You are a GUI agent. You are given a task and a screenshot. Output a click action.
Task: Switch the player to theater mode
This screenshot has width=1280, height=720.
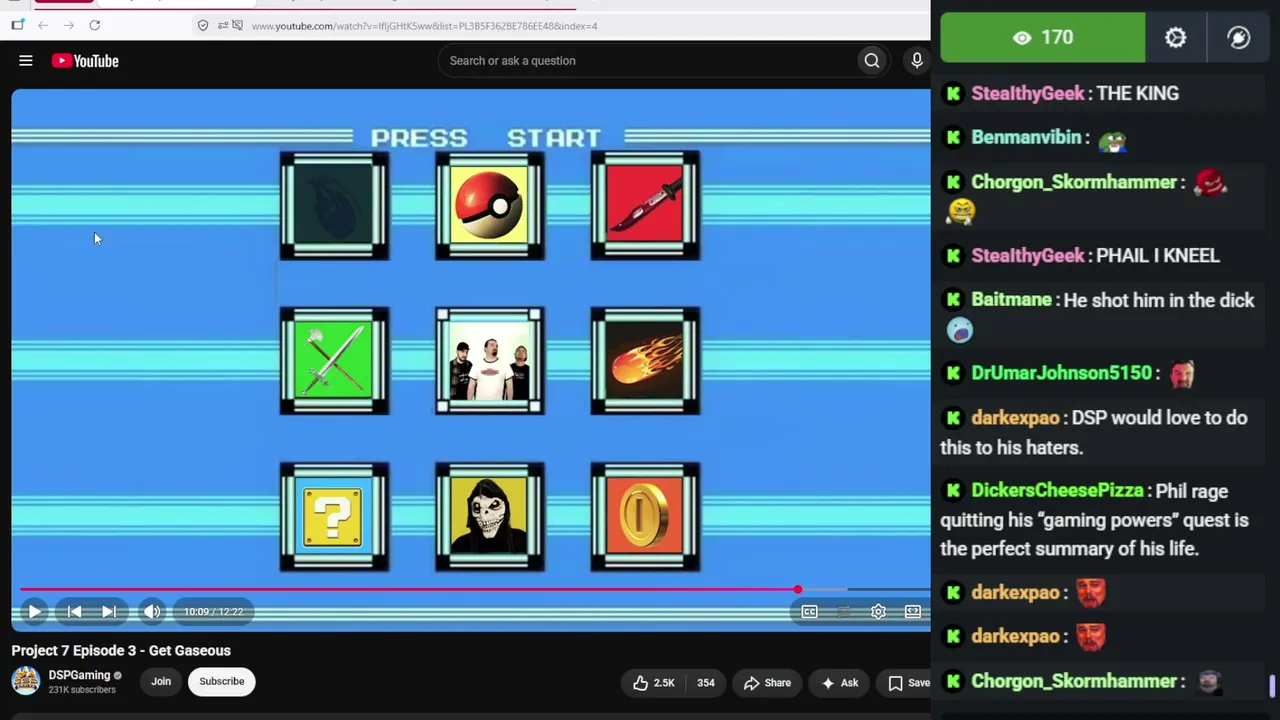click(913, 611)
